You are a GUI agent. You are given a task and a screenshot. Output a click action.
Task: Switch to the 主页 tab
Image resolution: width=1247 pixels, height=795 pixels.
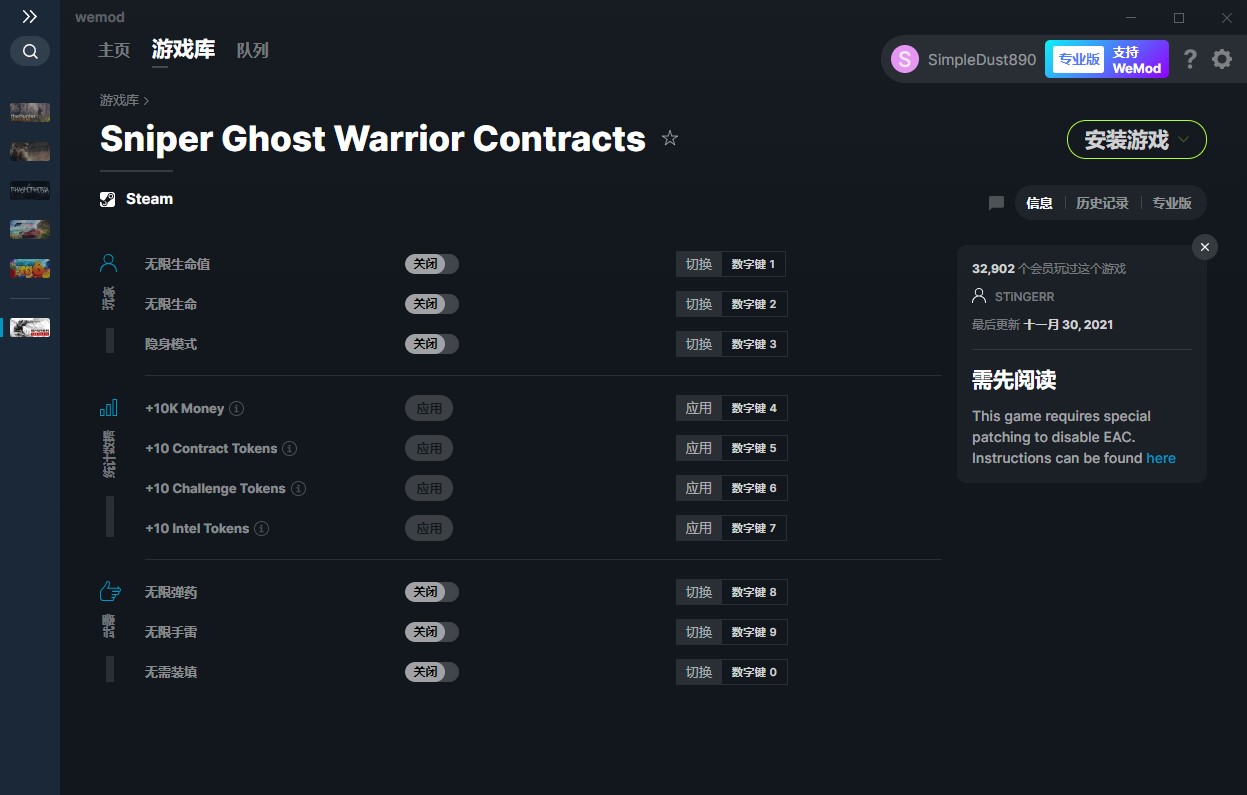(114, 50)
